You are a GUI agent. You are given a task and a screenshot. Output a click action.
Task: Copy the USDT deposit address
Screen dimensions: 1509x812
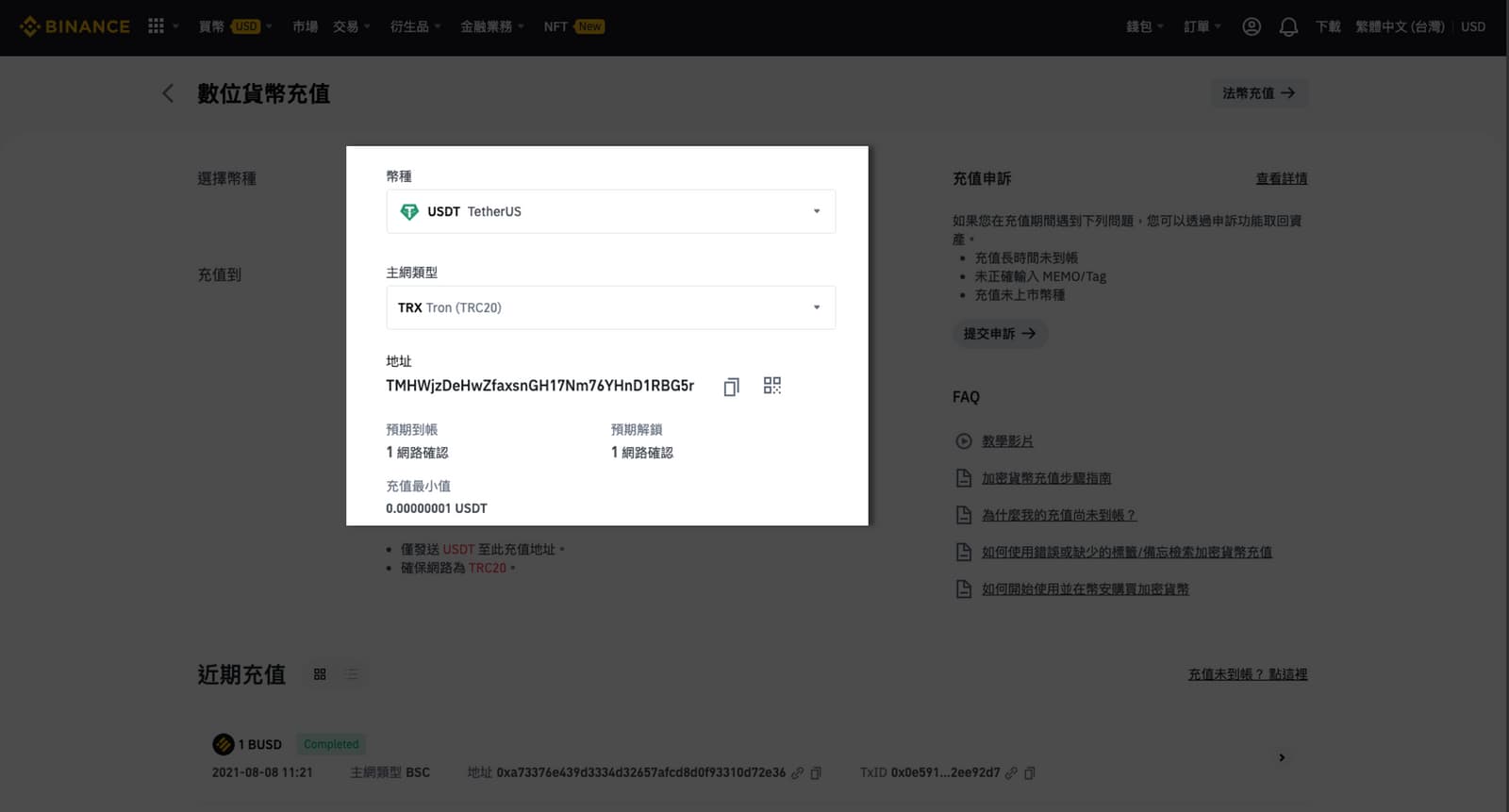coord(731,387)
